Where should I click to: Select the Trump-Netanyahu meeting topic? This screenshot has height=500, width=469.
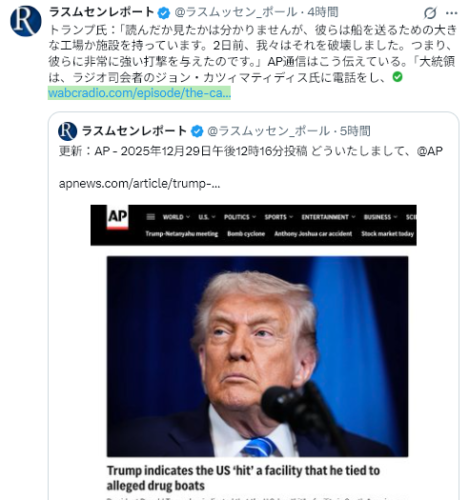pos(182,234)
